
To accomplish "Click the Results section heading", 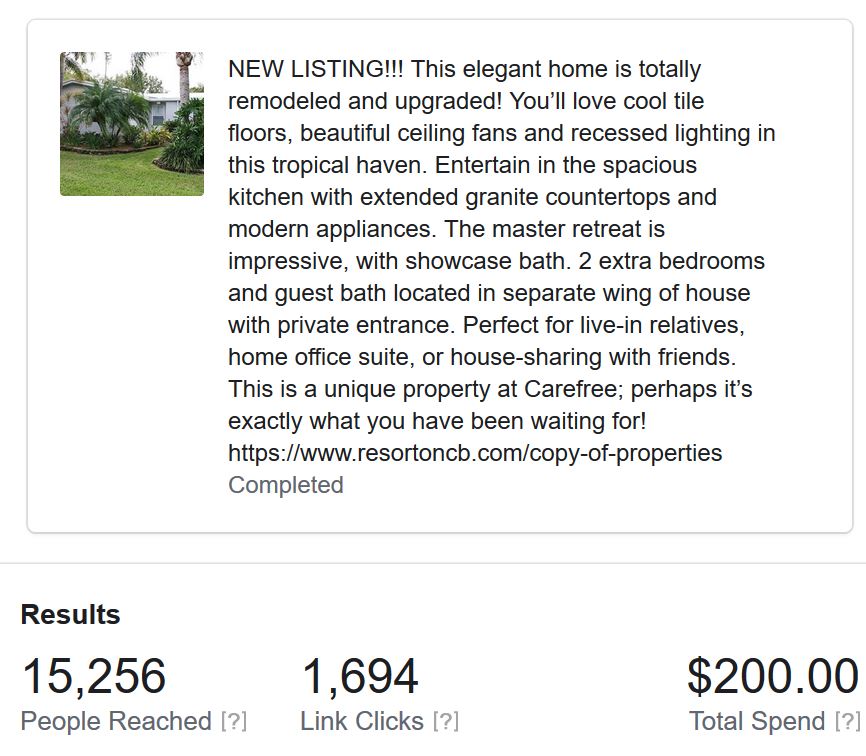I will pyautogui.click(x=70, y=615).
